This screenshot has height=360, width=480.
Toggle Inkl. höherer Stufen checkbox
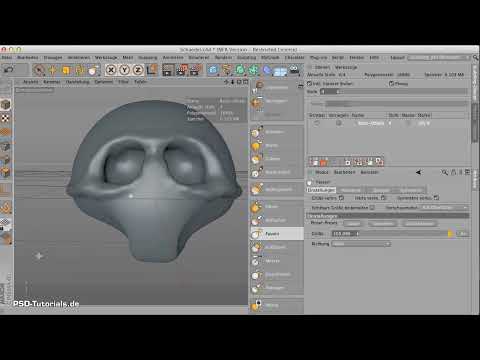click(x=309, y=84)
